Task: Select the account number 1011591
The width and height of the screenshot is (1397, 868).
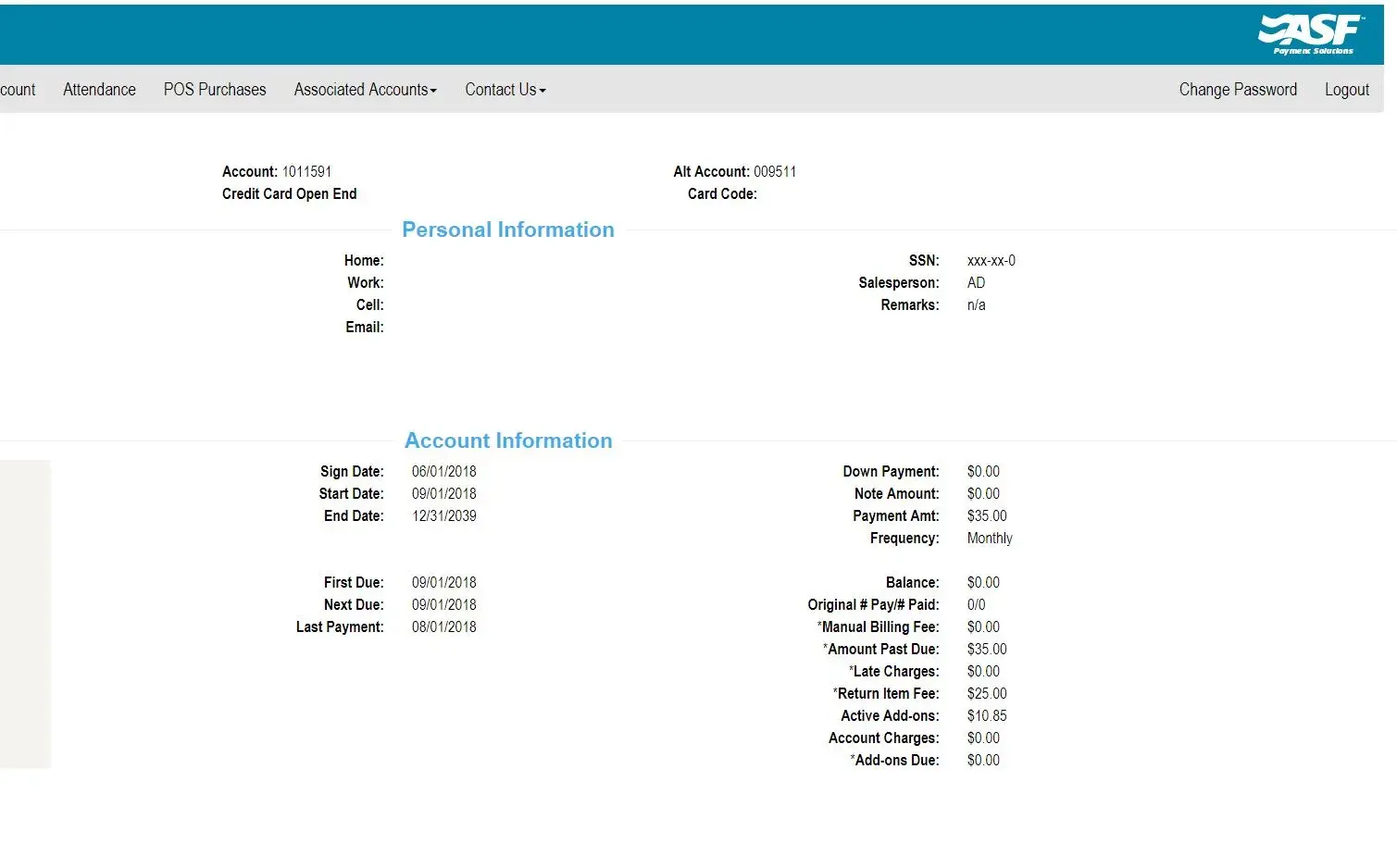Action: (306, 172)
